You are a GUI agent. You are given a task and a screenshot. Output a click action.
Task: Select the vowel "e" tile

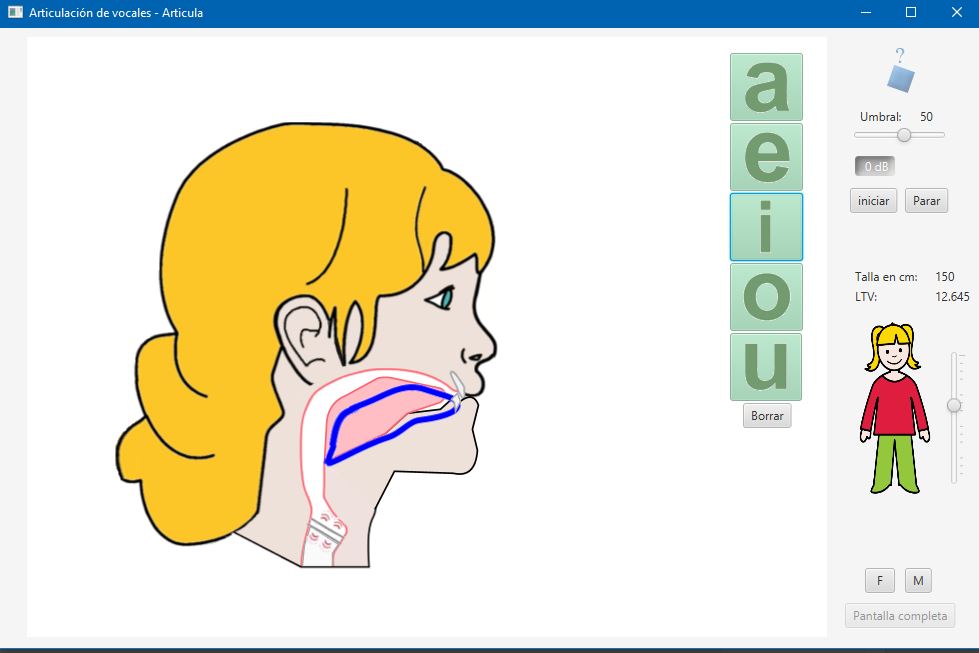pyautogui.click(x=766, y=157)
